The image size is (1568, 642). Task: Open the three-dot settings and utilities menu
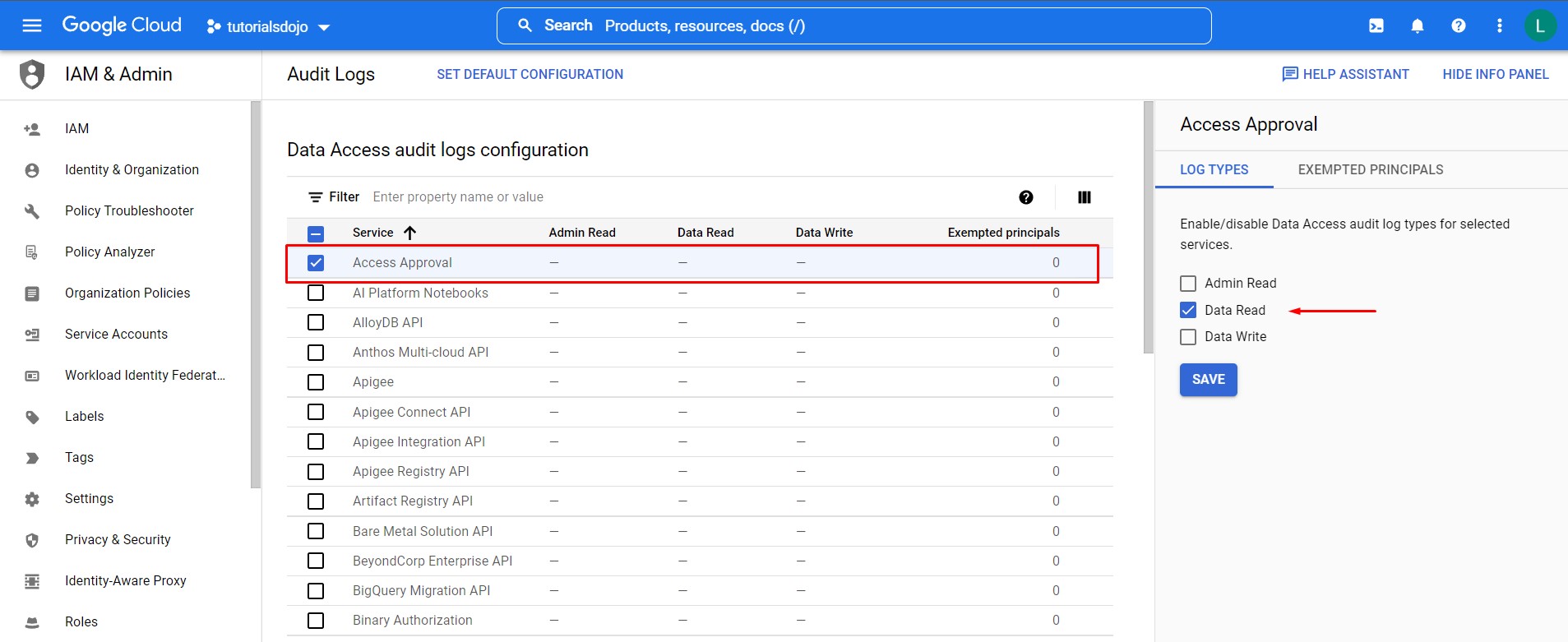(x=1500, y=25)
